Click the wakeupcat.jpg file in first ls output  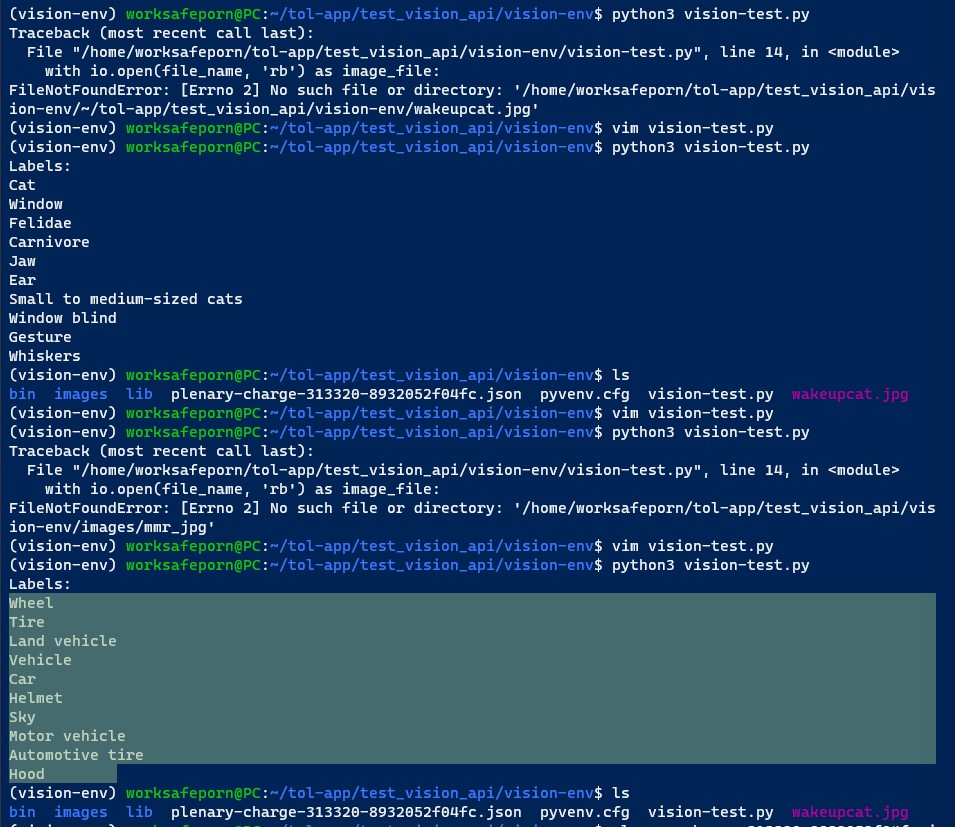(x=850, y=395)
